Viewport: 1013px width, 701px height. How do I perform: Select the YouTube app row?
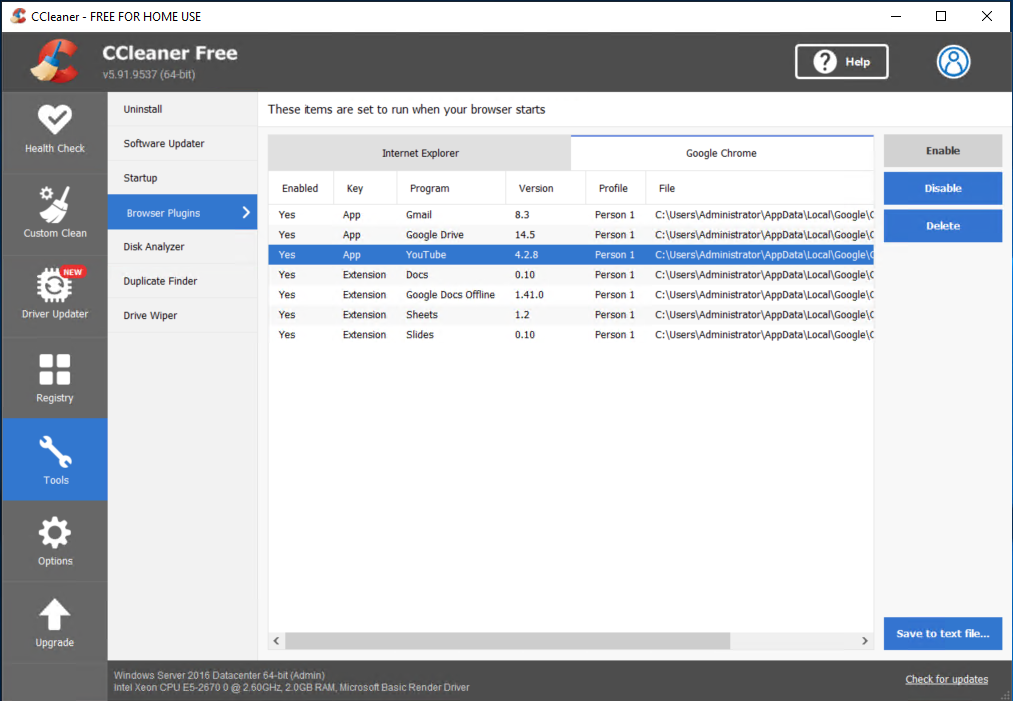(x=571, y=255)
